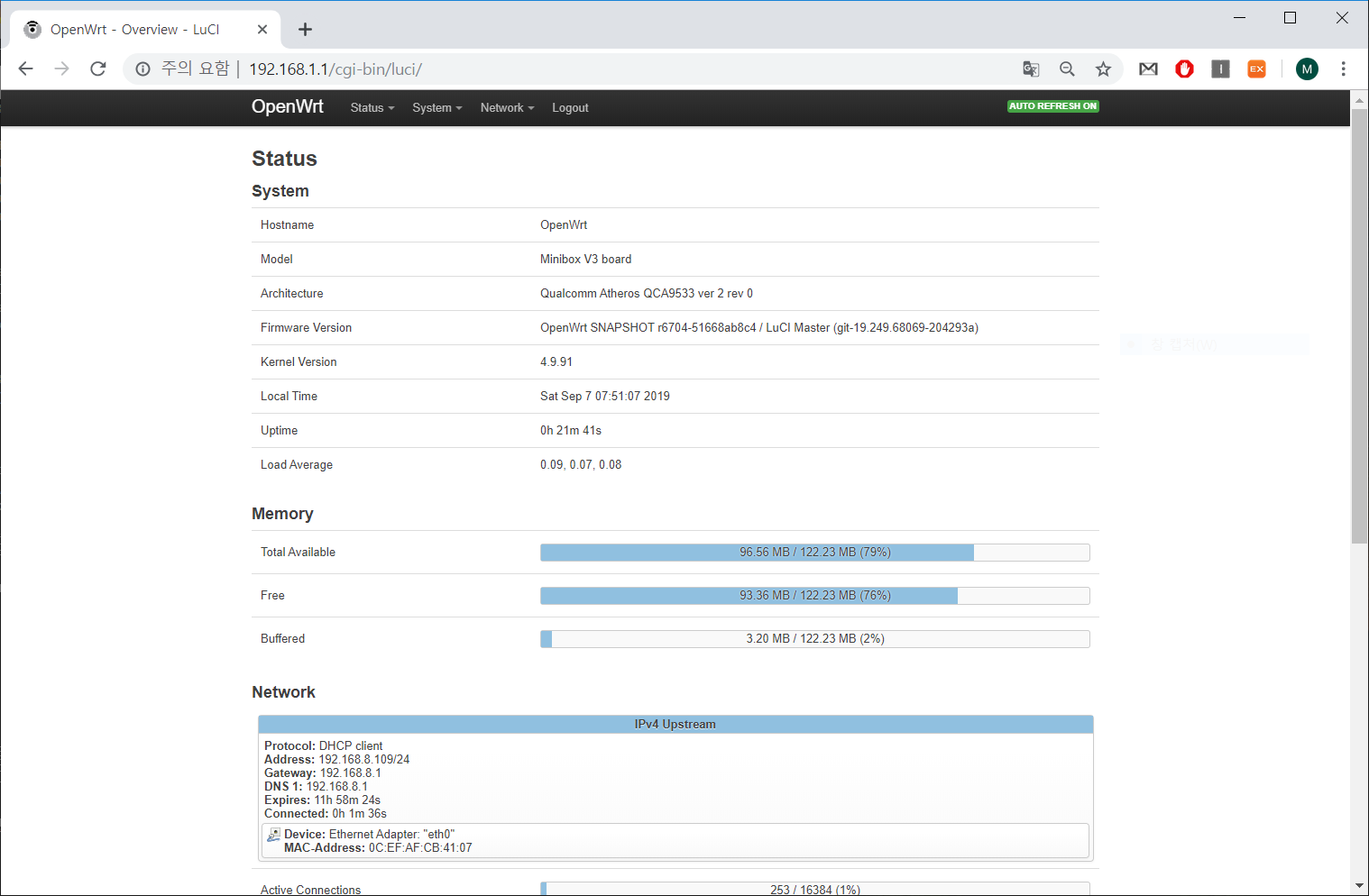Expand the Network menu
Screen dimensions: 1369x896
click(x=507, y=107)
